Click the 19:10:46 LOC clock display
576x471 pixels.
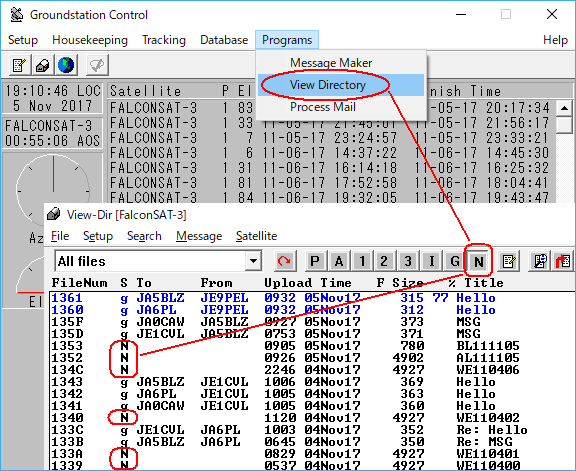pyautogui.click(x=52, y=98)
